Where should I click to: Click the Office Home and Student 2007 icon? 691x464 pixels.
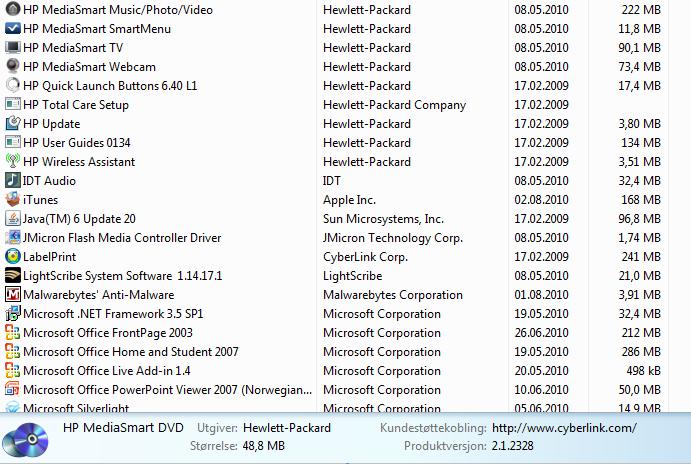pos(13,351)
